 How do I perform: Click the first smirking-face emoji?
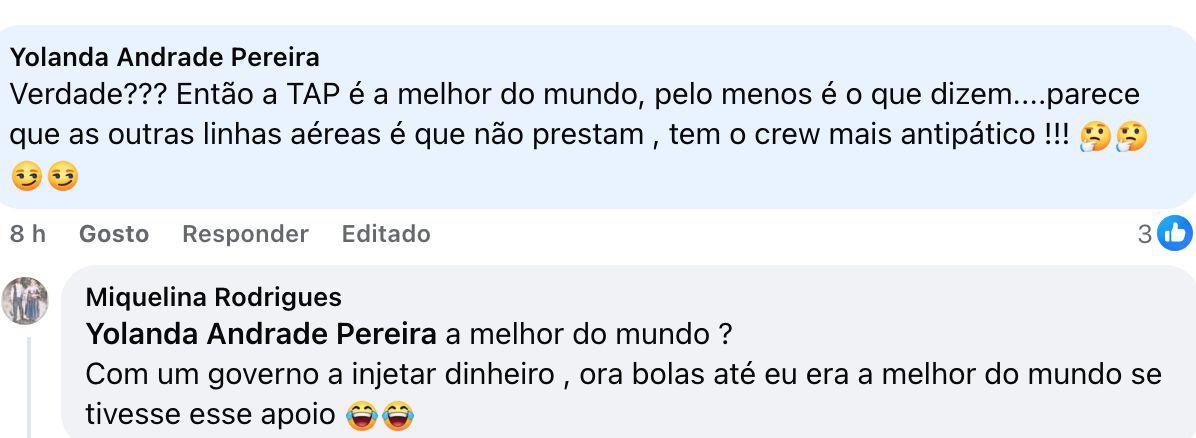(x=26, y=176)
